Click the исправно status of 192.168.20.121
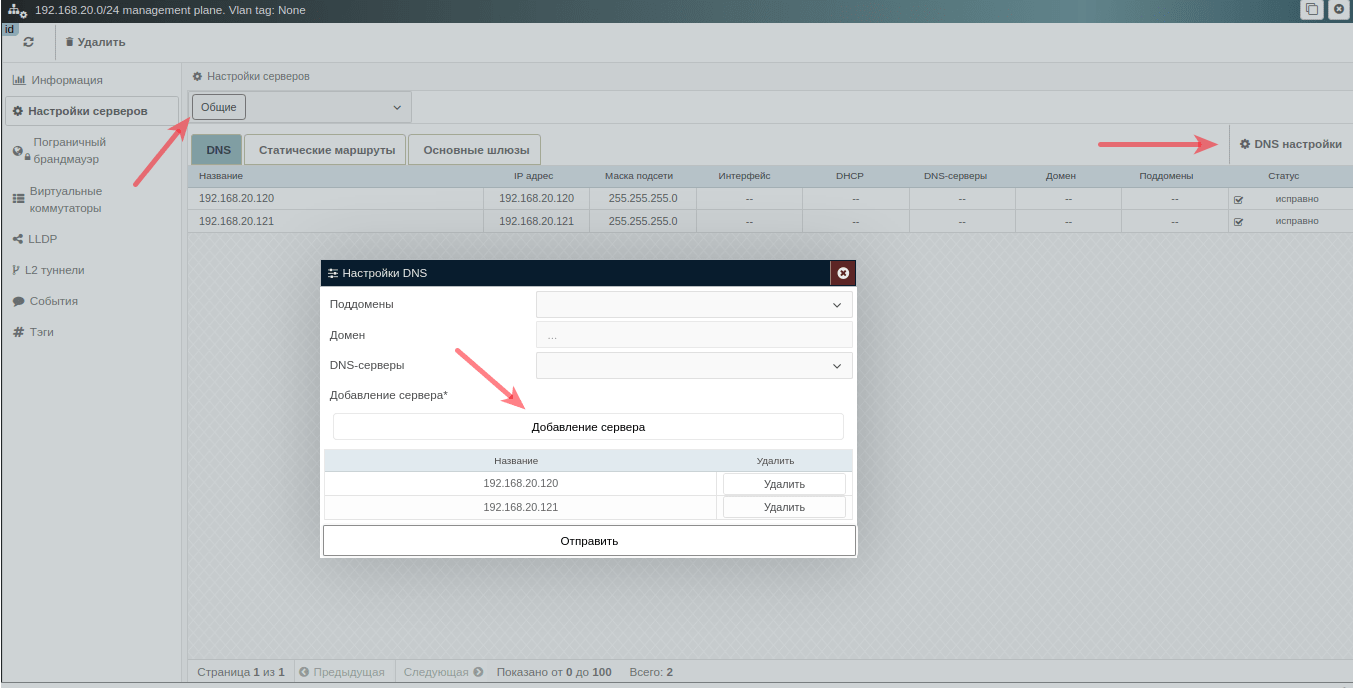This screenshot has height=688, width=1353. [x=1297, y=221]
